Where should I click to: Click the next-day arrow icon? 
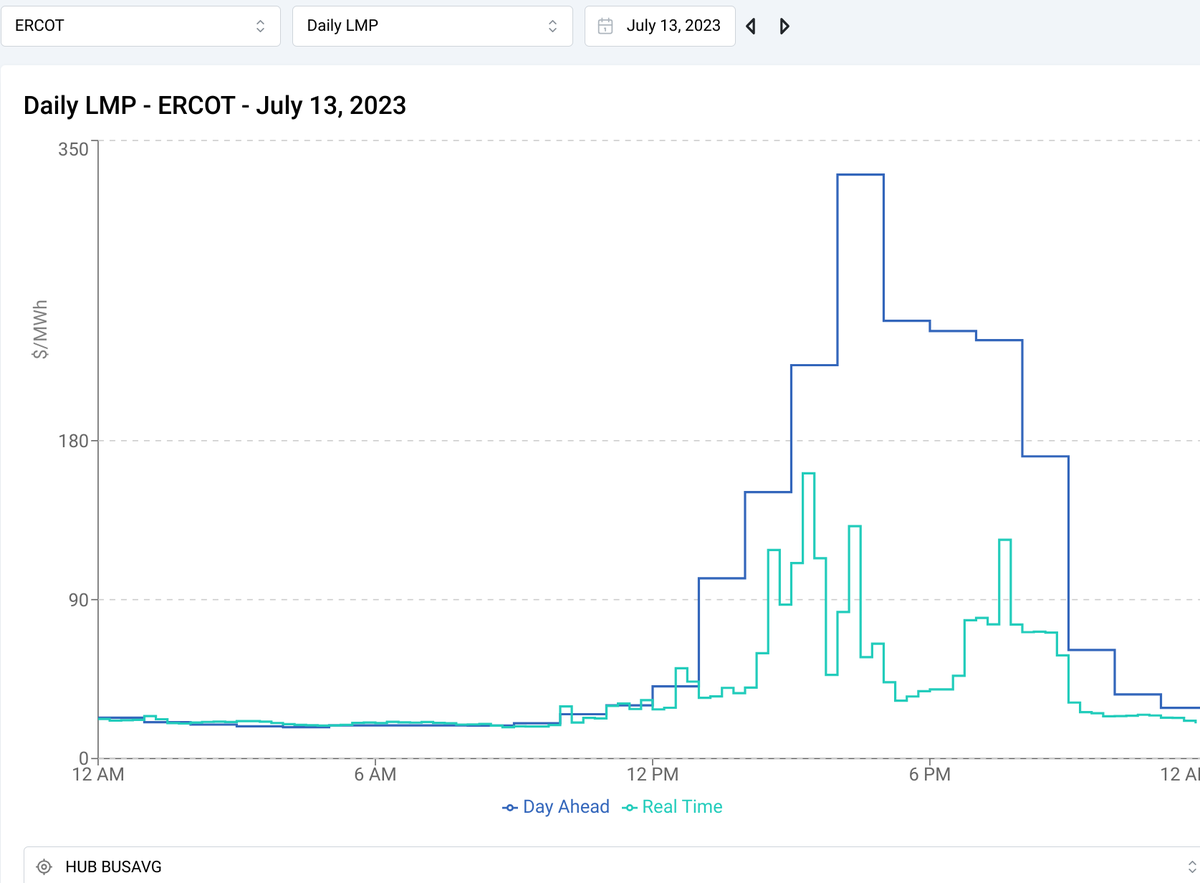pyautogui.click(x=784, y=25)
